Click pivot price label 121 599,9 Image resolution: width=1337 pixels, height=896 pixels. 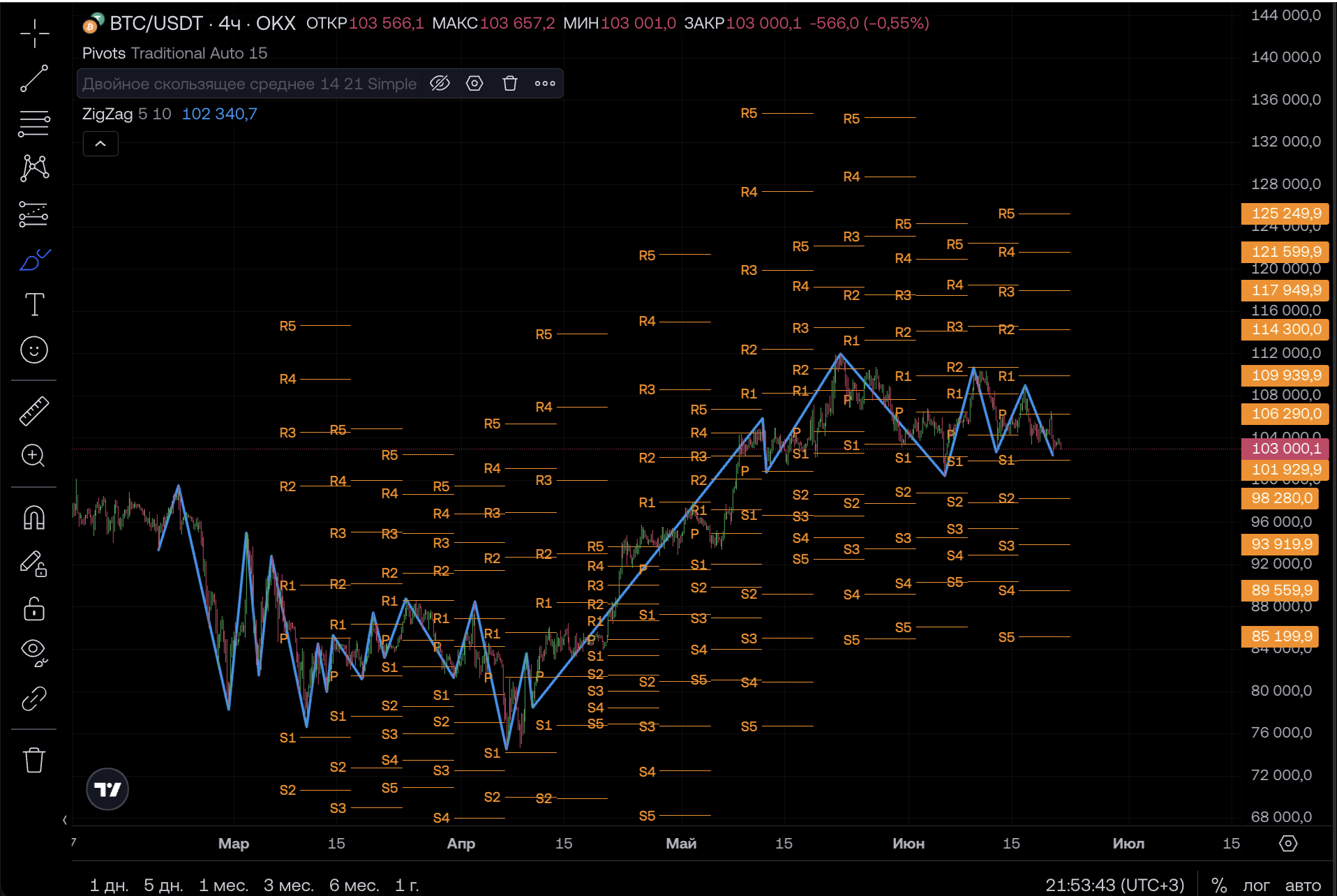(x=1285, y=251)
